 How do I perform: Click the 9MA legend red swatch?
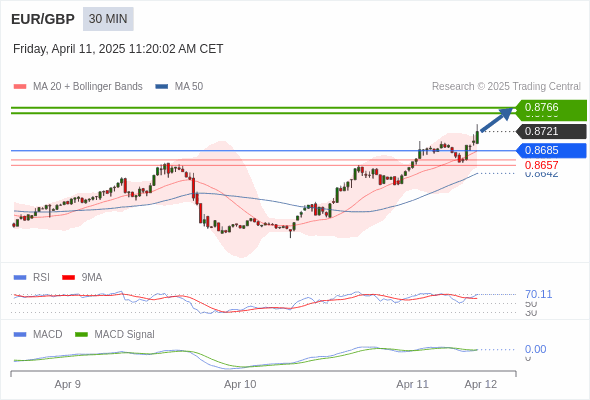pos(68,278)
